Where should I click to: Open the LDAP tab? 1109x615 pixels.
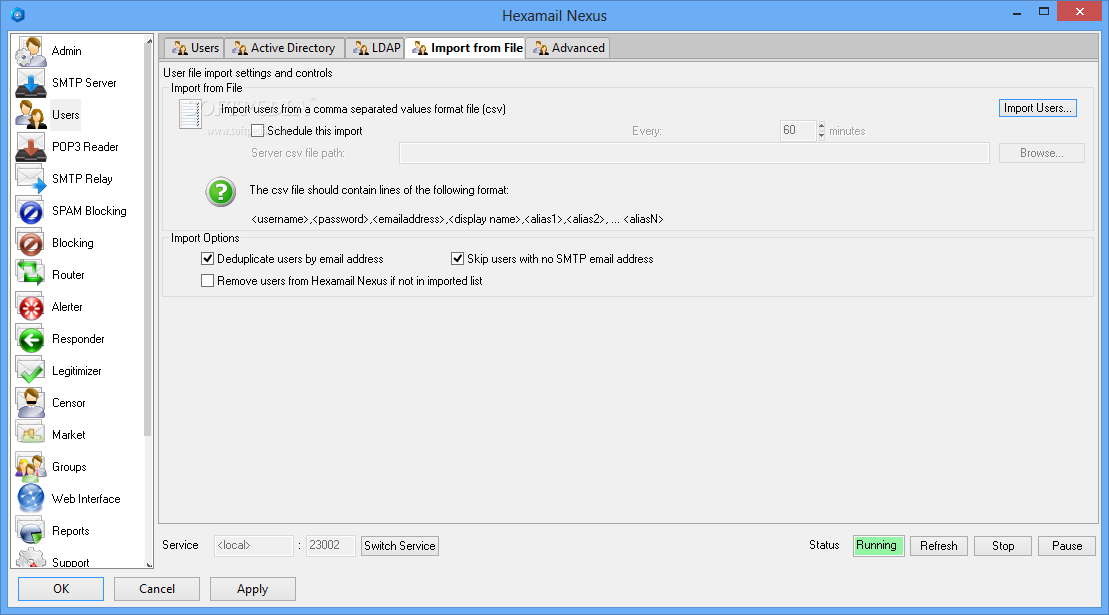click(376, 48)
